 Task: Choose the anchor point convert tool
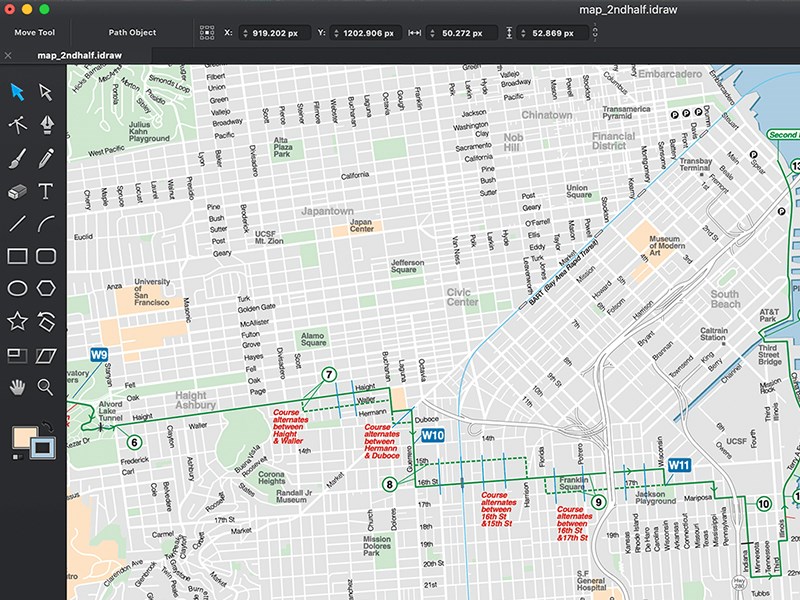click(x=17, y=124)
